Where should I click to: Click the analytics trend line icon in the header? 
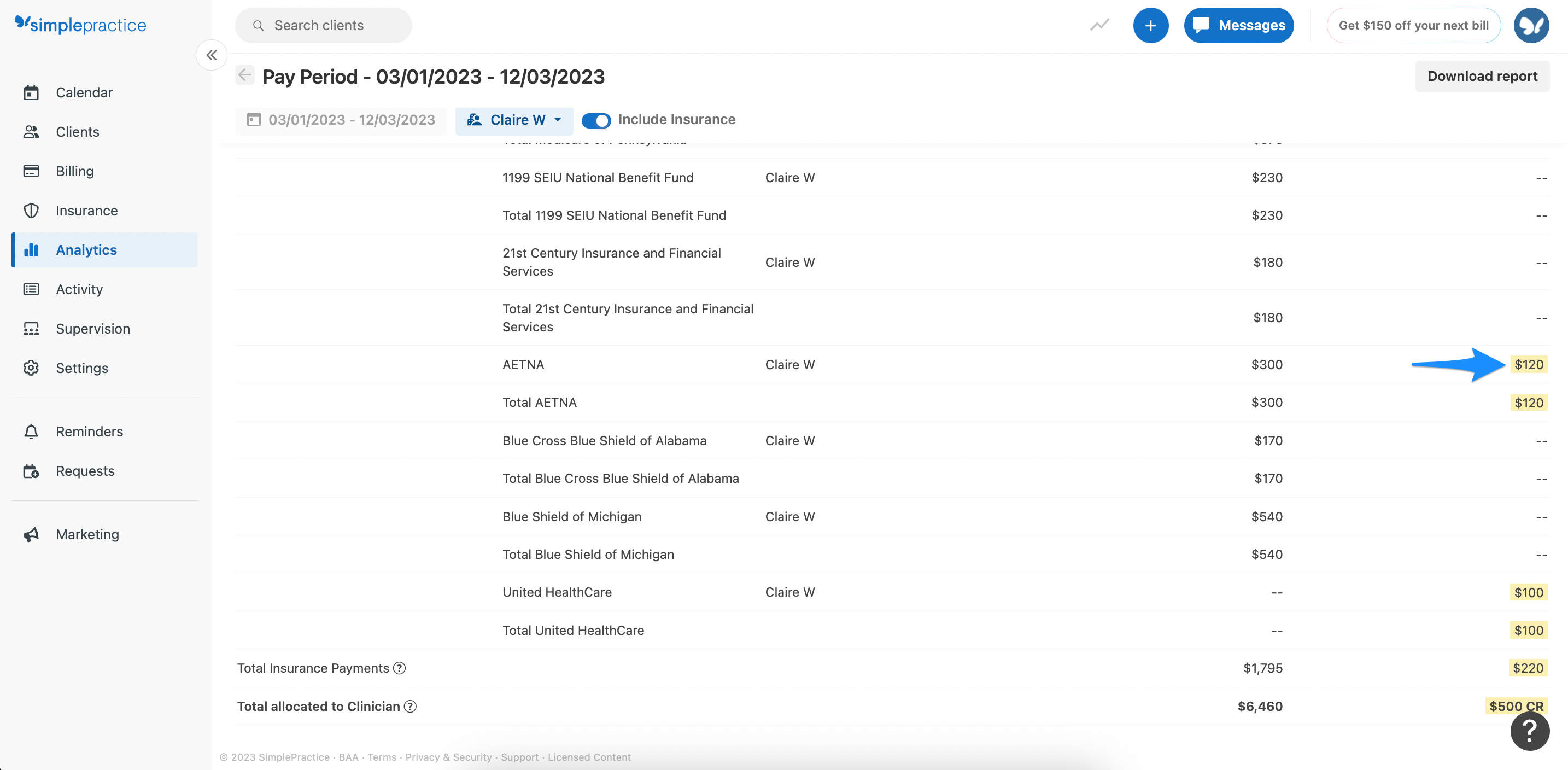pos(1099,25)
